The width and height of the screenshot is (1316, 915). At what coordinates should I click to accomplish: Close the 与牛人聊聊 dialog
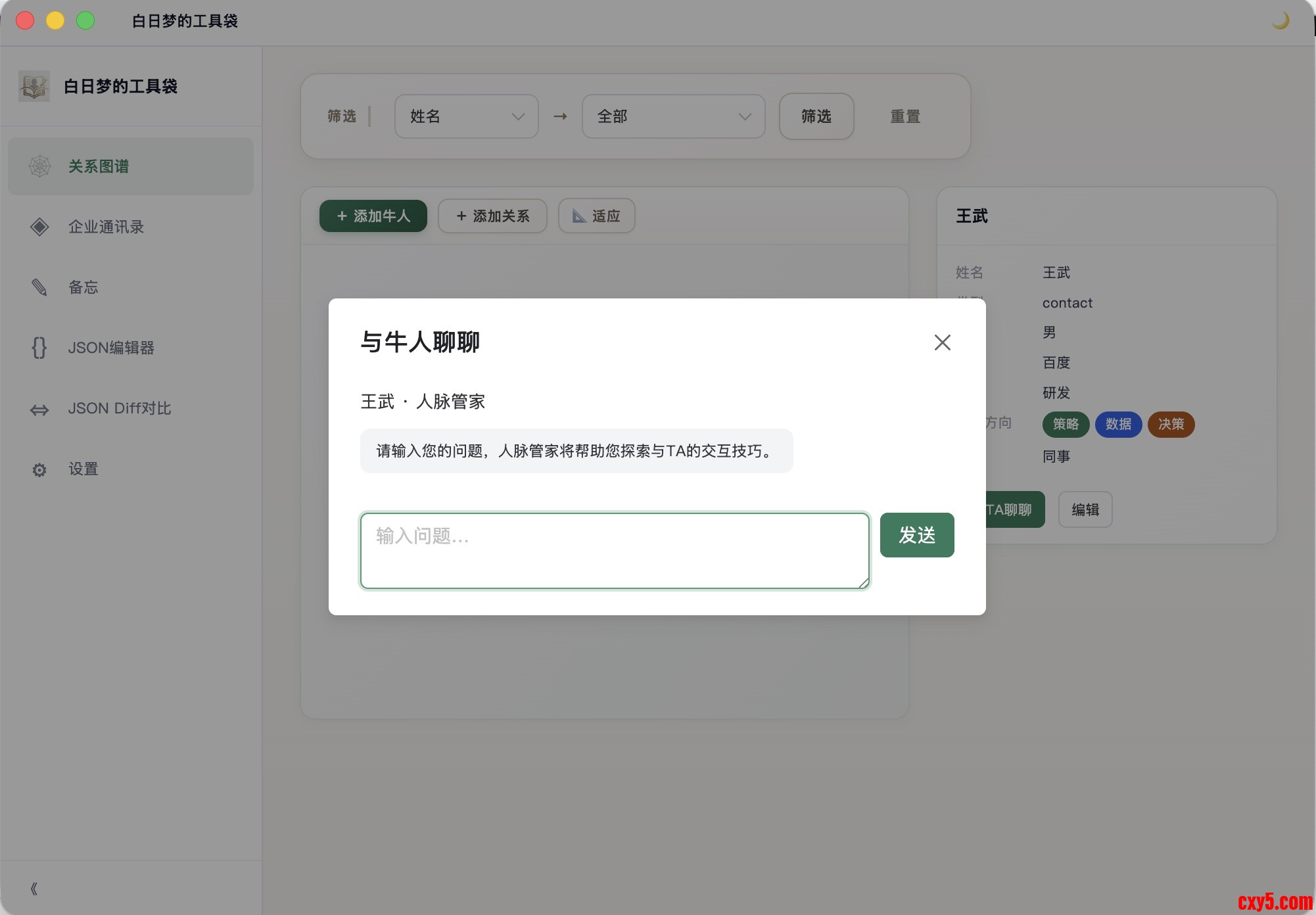click(942, 342)
